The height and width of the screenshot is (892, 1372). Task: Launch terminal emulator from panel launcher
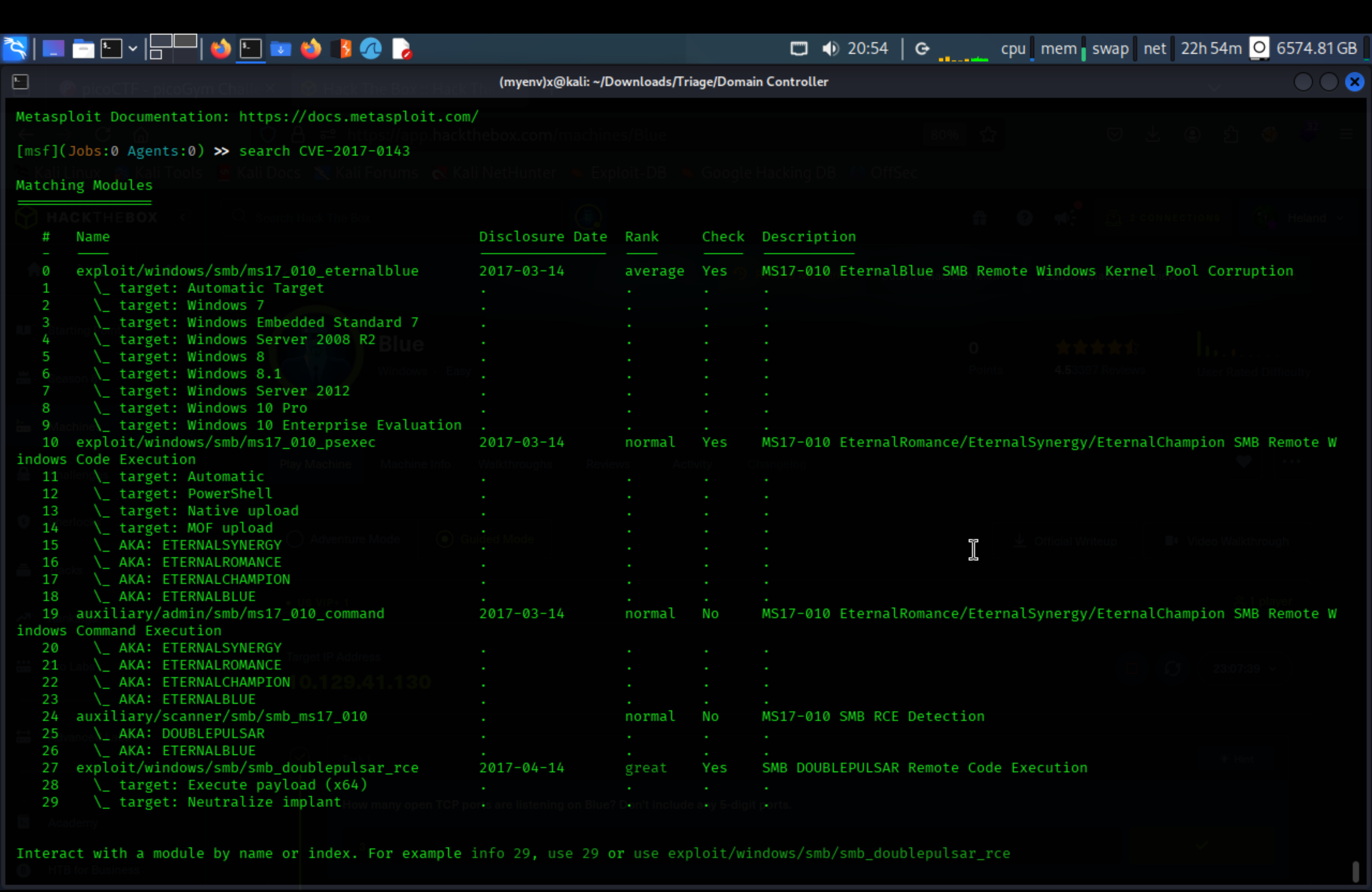[111, 49]
